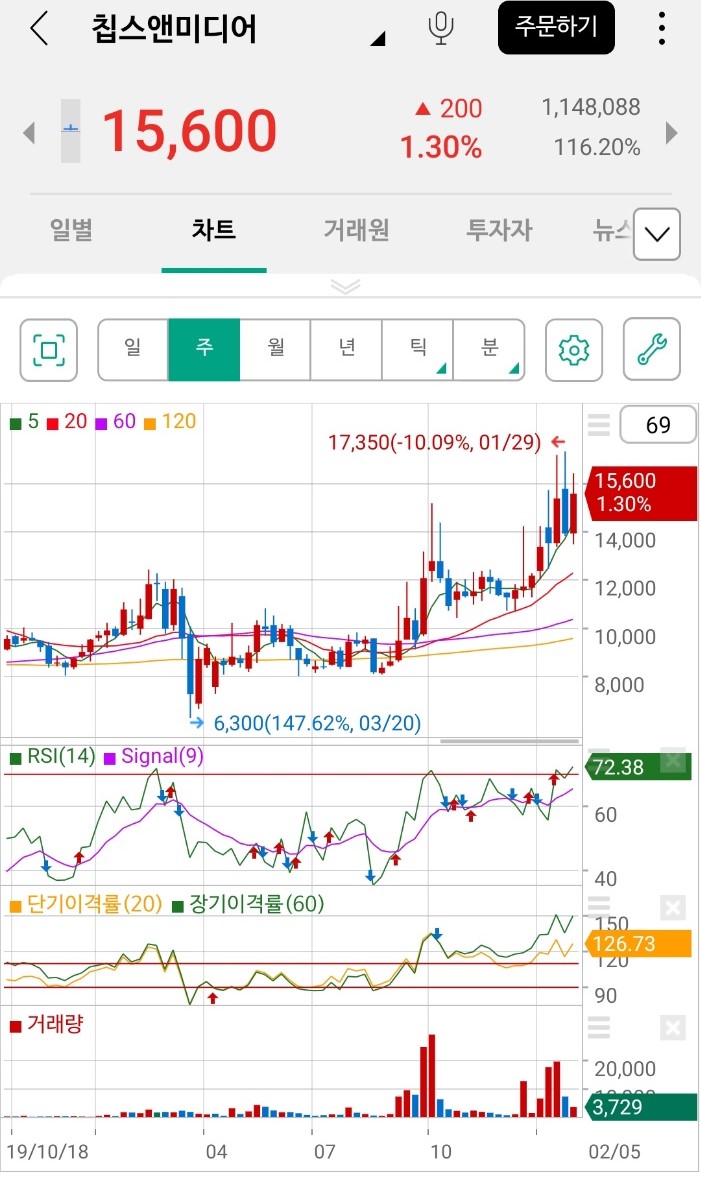This screenshot has width=701, height=1179.
Task: Tap the volume value tag 3,729
Action: tap(640, 1107)
